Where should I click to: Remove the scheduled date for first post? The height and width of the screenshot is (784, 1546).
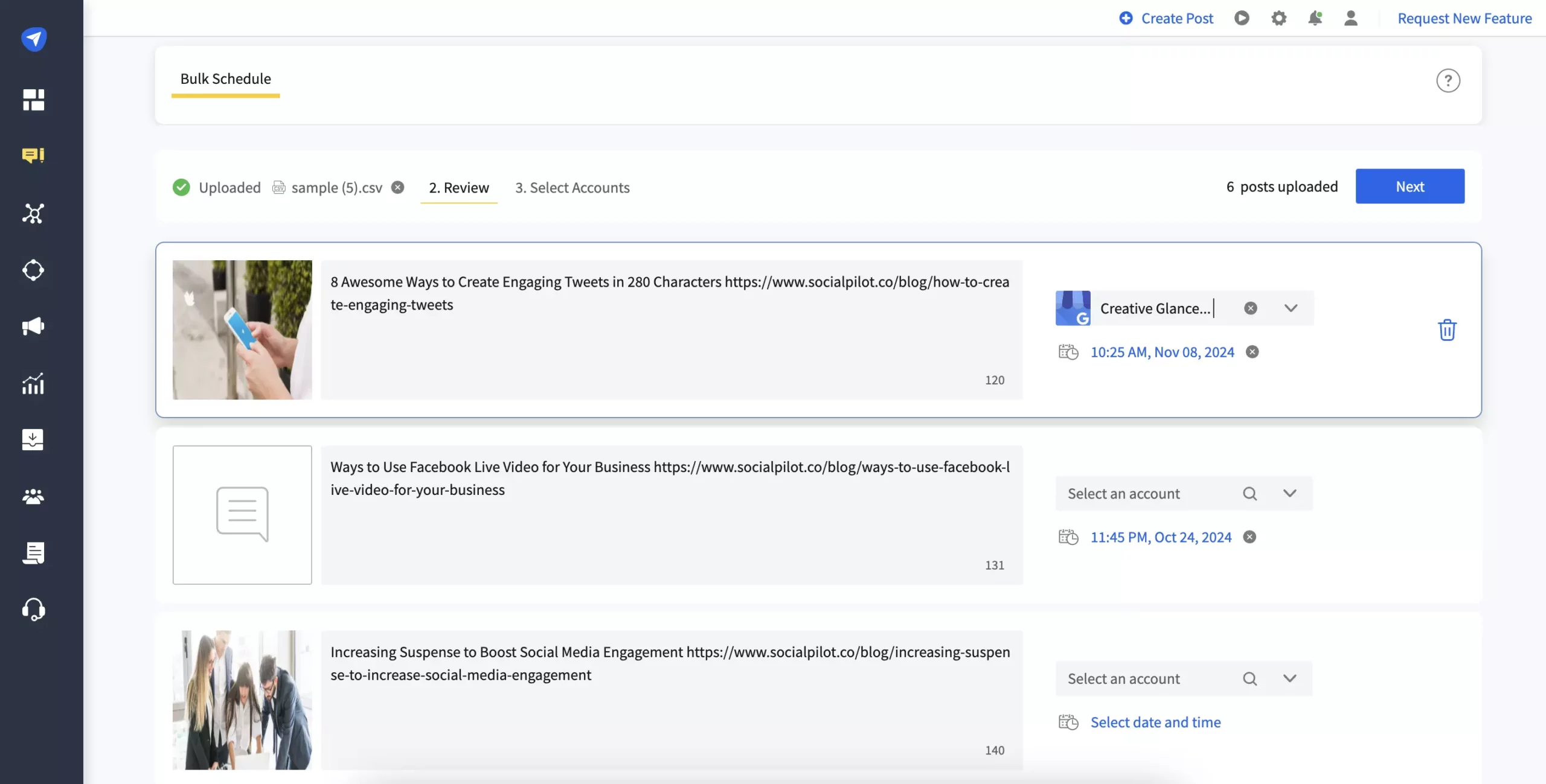click(1252, 351)
